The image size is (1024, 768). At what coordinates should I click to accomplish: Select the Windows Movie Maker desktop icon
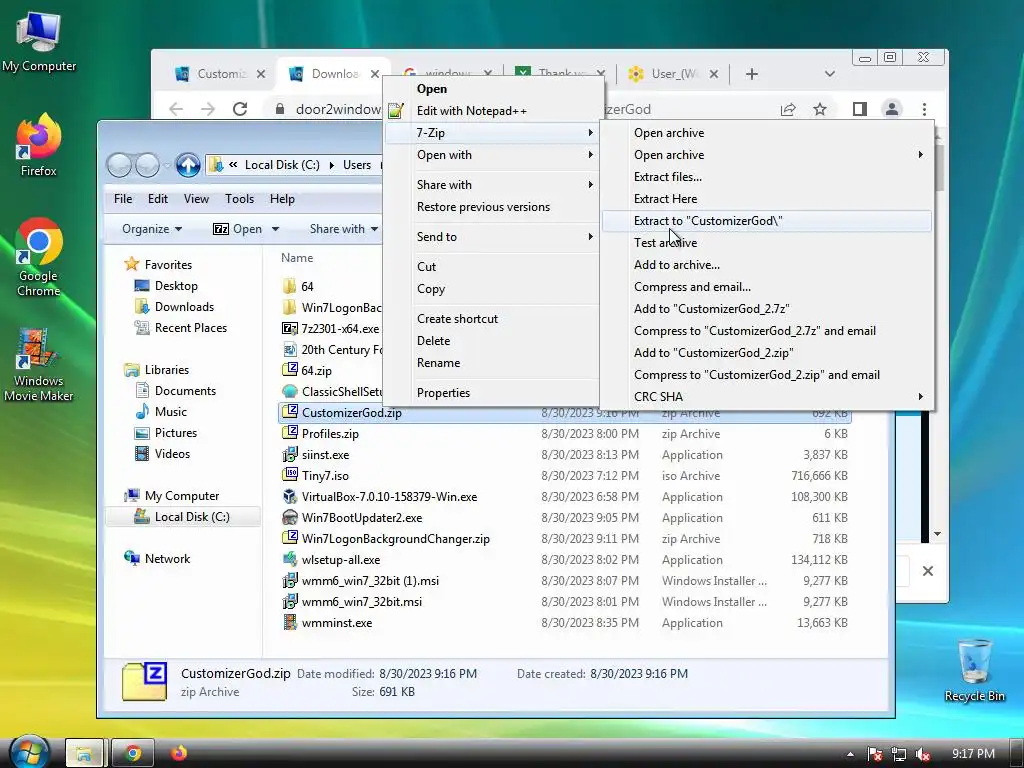(x=39, y=364)
